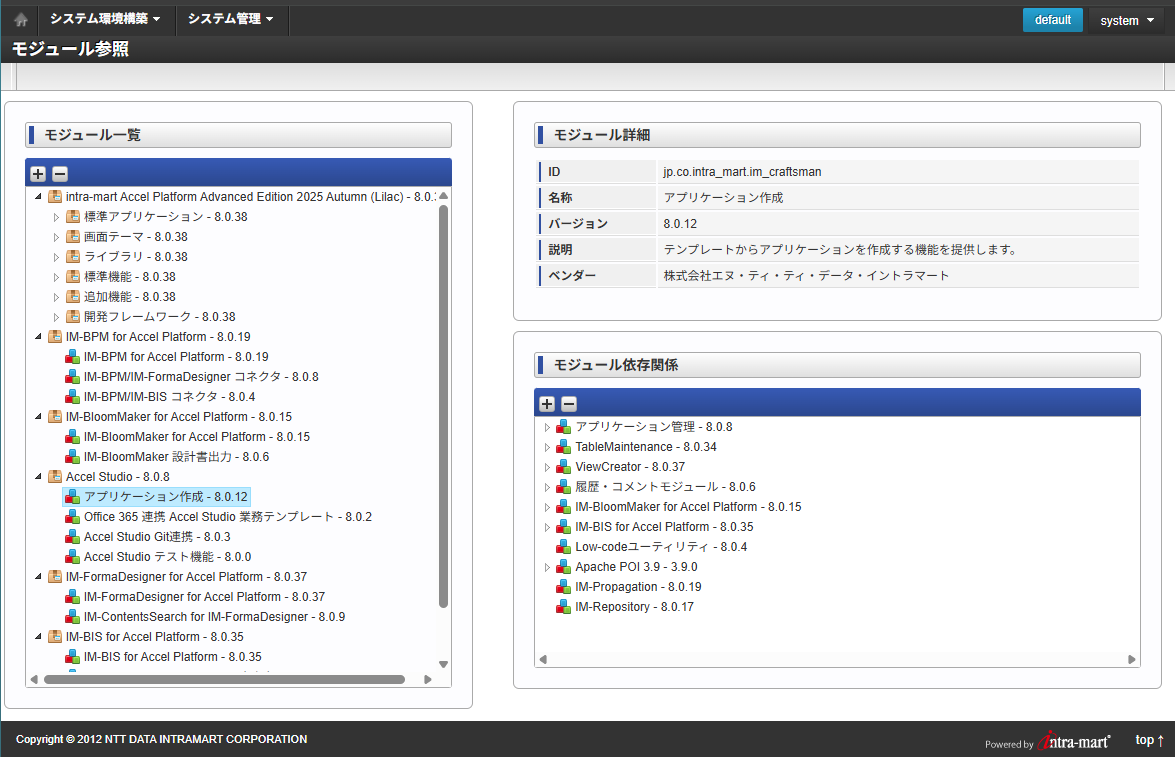Click the Accel Studio package icon
The width and height of the screenshot is (1175, 757).
coord(55,477)
